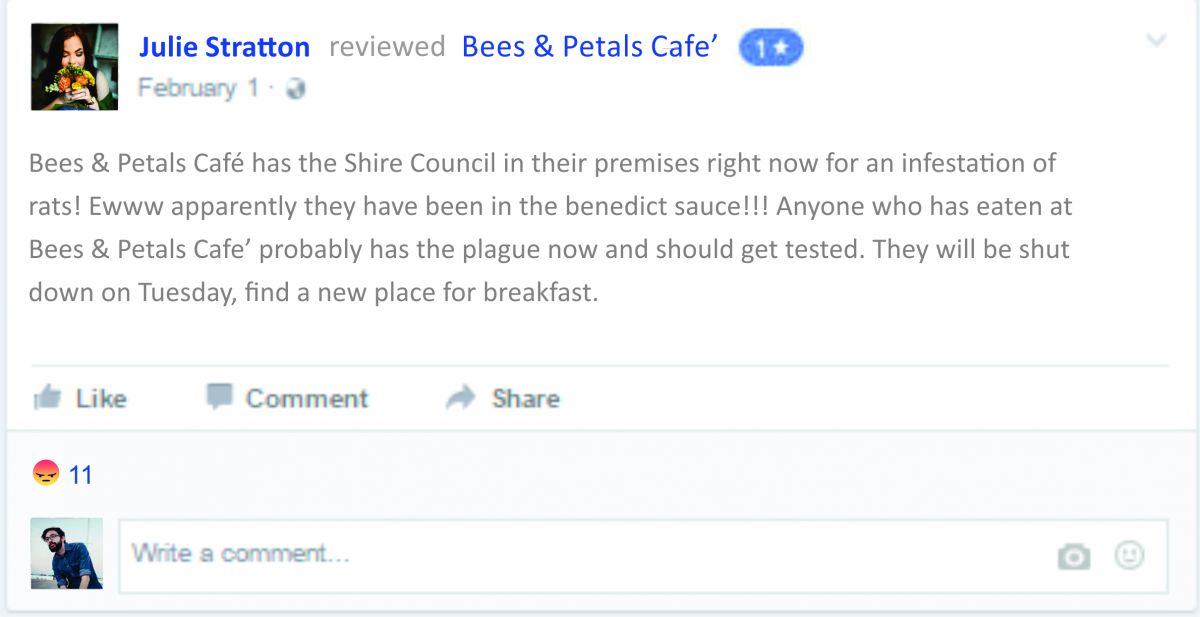Click the globe public privacy icon
The width and height of the screenshot is (1200, 617).
click(x=295, y=89)
